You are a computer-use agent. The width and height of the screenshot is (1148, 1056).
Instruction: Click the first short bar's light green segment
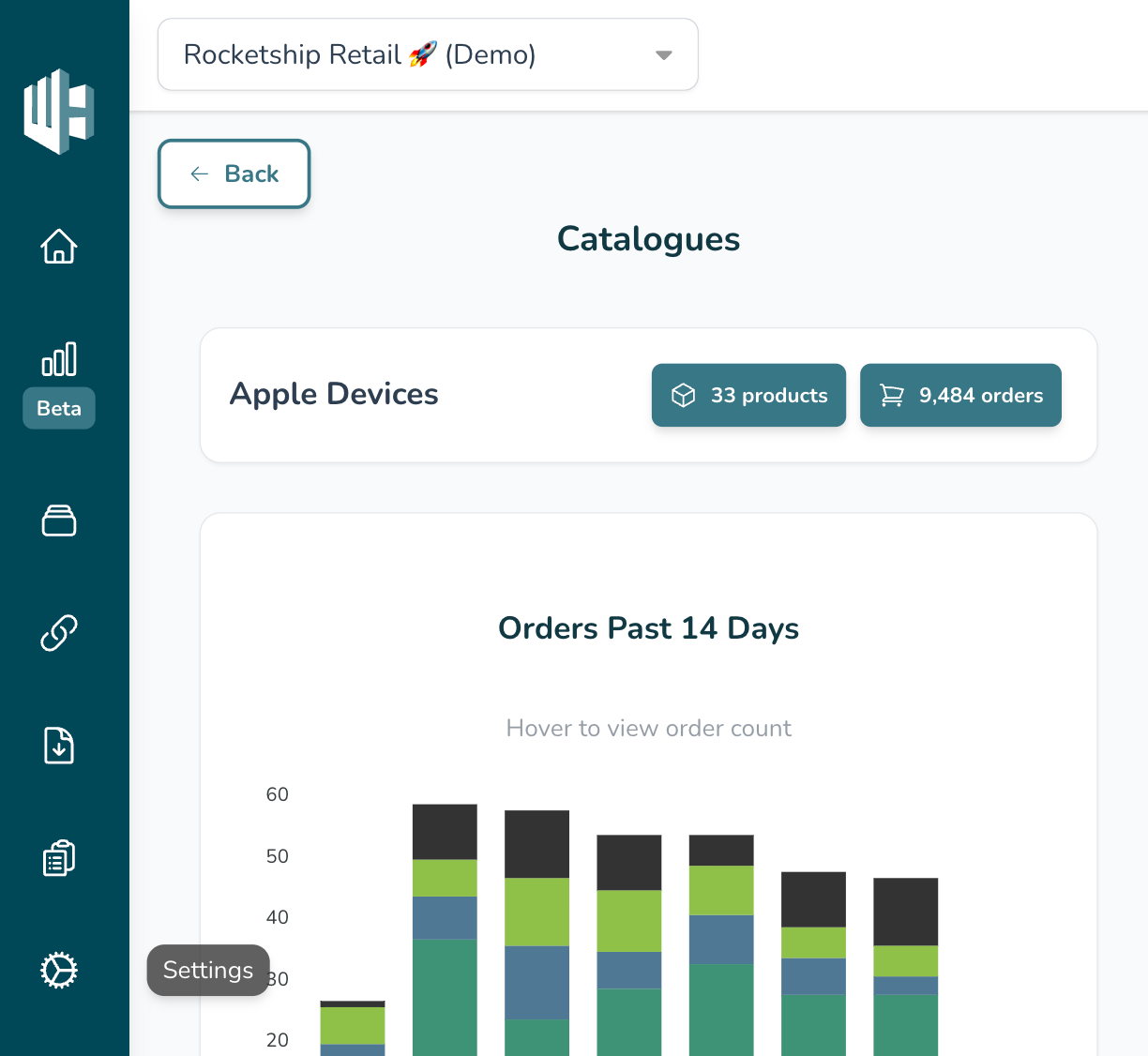click(x=353, y=1026)
